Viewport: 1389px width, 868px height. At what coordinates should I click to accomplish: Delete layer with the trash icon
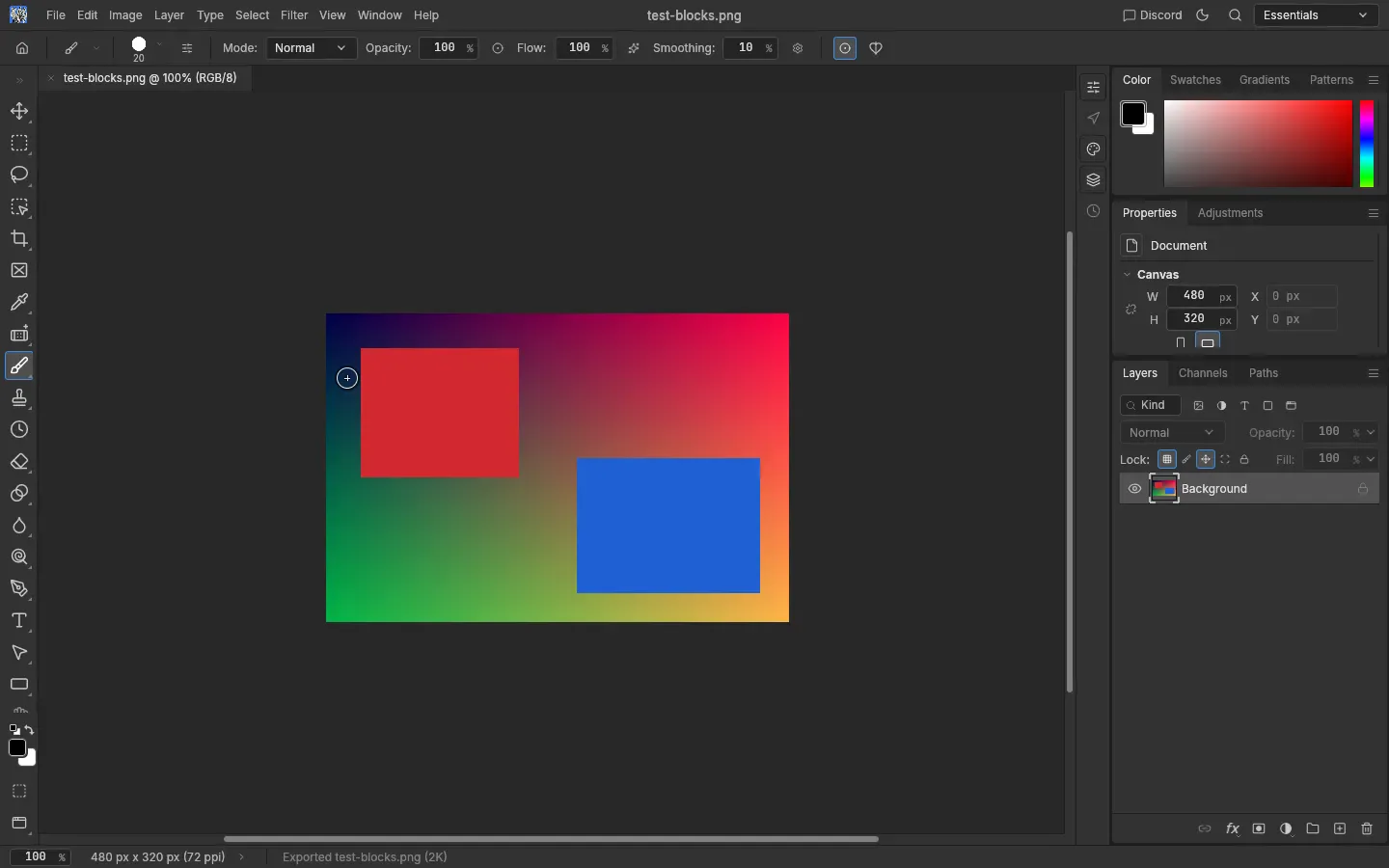click(x=1367, y=828)
